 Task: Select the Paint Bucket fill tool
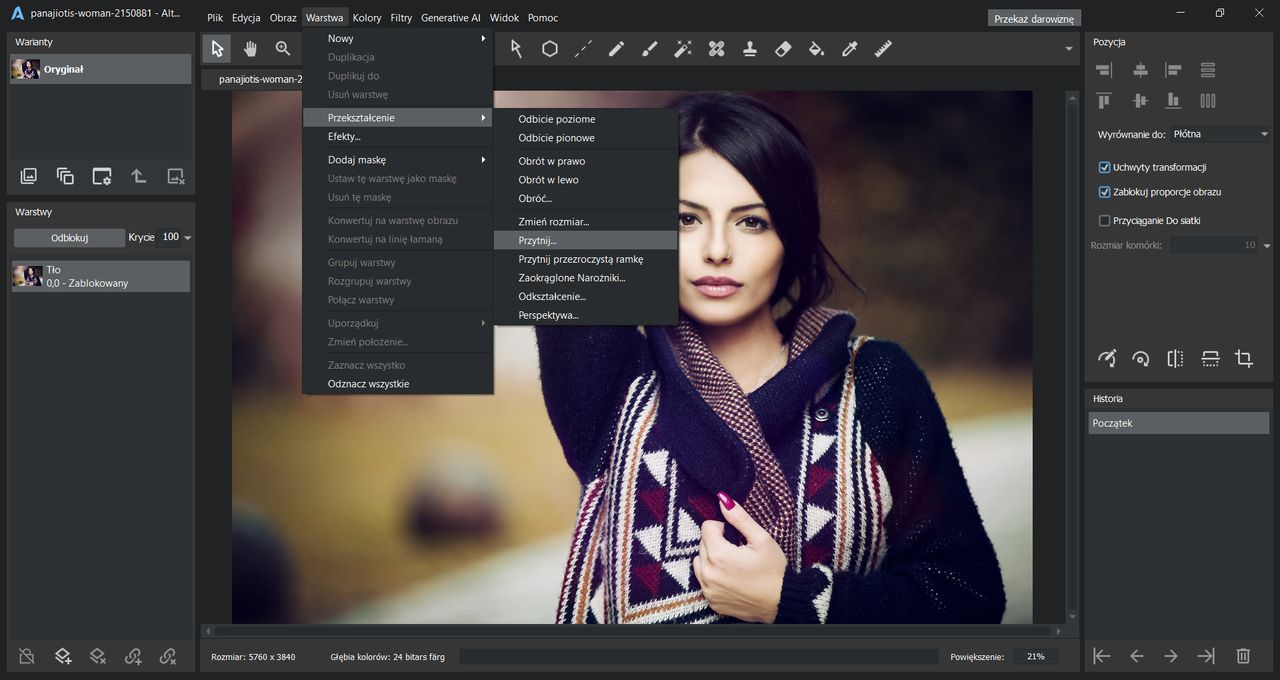click(x=816, y=49)
